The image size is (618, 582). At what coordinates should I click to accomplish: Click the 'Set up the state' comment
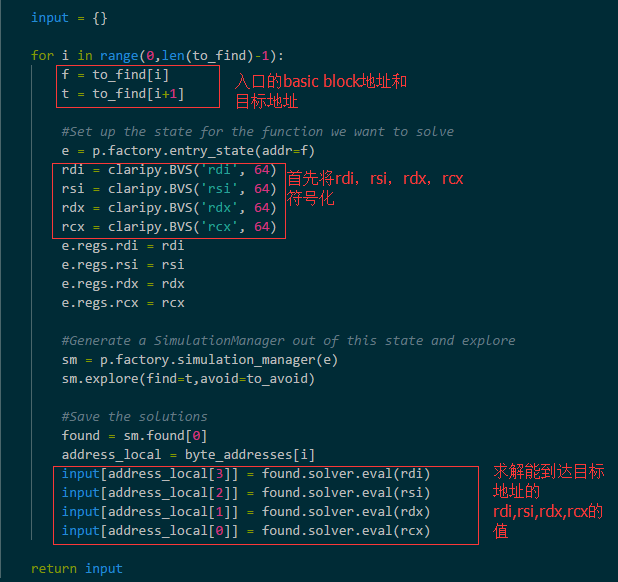pos(257,131)
